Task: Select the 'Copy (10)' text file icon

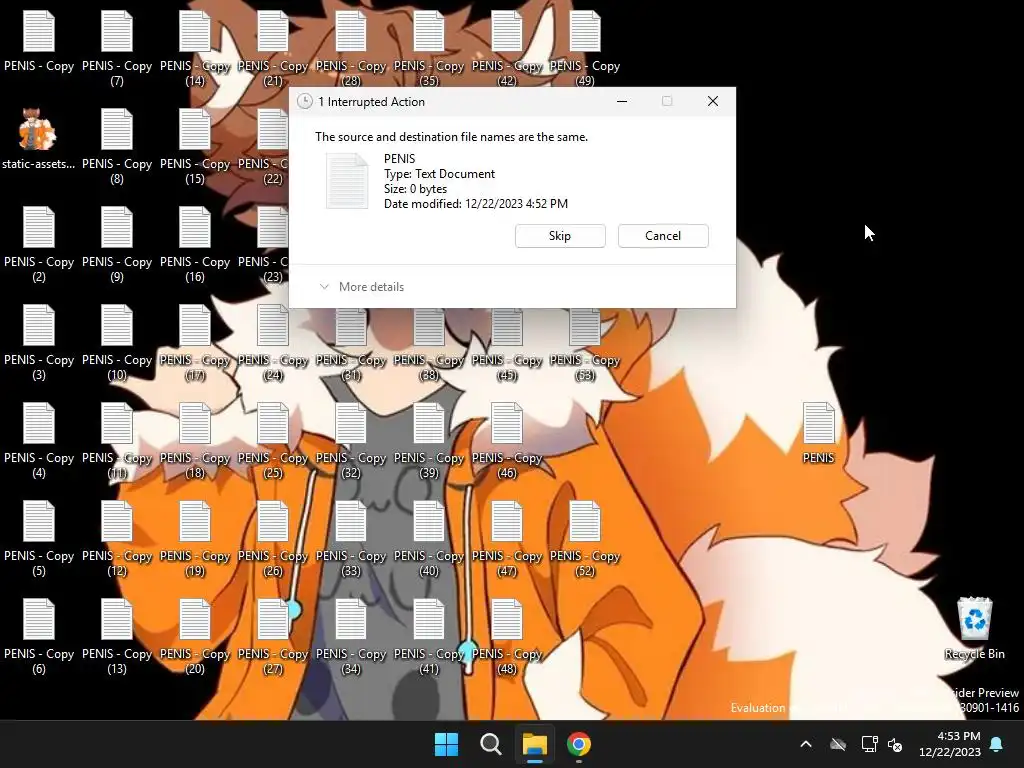Action: pyautogui.click(x=117, y=325)
